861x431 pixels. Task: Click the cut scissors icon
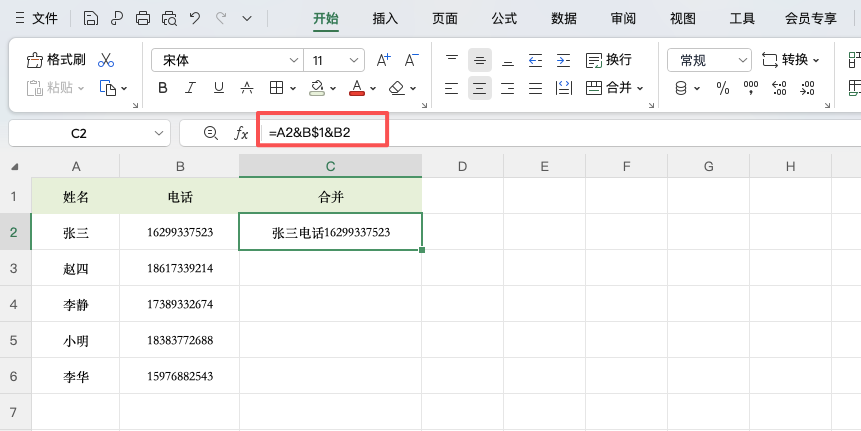click(x=106, y=60)
